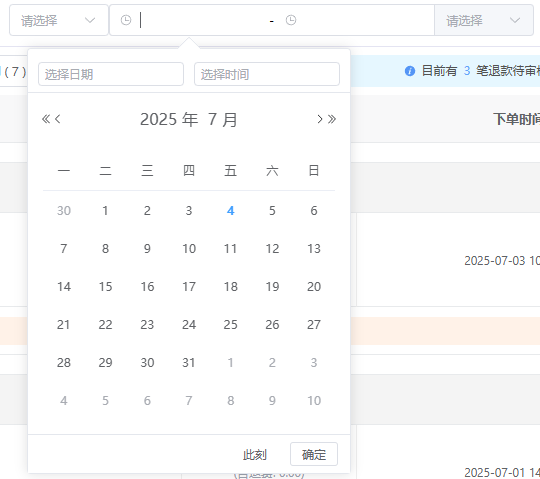Click the blue refund count 3 link
540x479 pixels.
pyautogui.click(x=467, y=71)
